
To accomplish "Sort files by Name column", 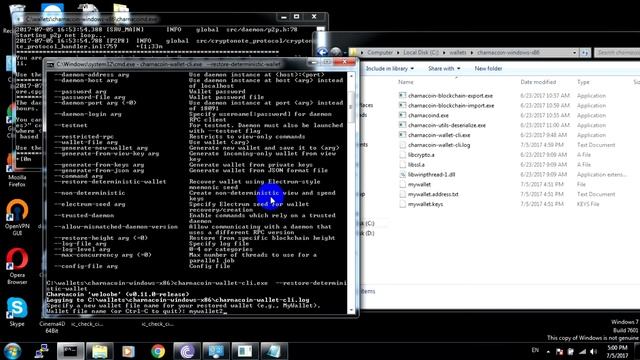I will click(x=406, y=82).
